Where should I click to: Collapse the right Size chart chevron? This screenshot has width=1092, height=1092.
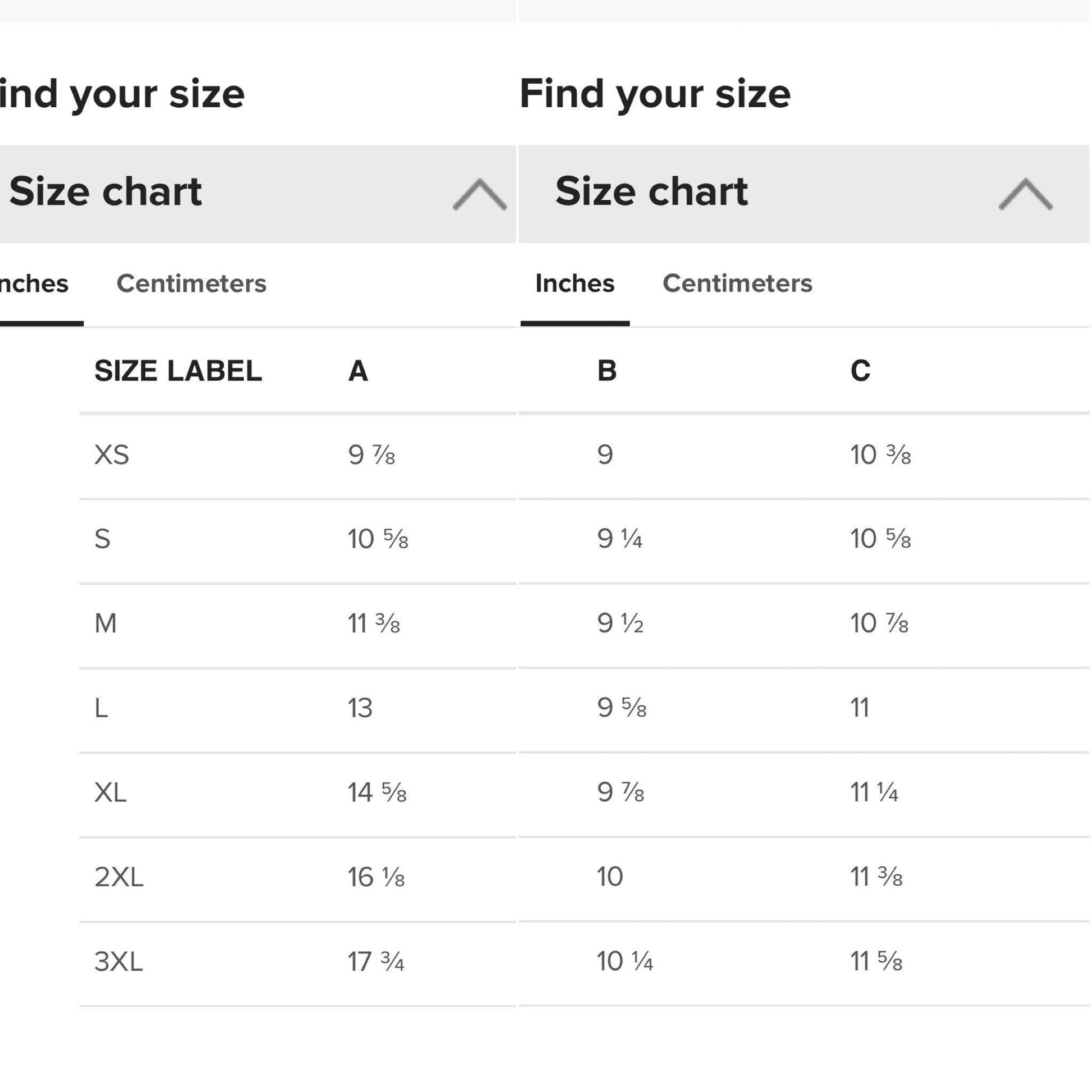[x=1025, y=194]
